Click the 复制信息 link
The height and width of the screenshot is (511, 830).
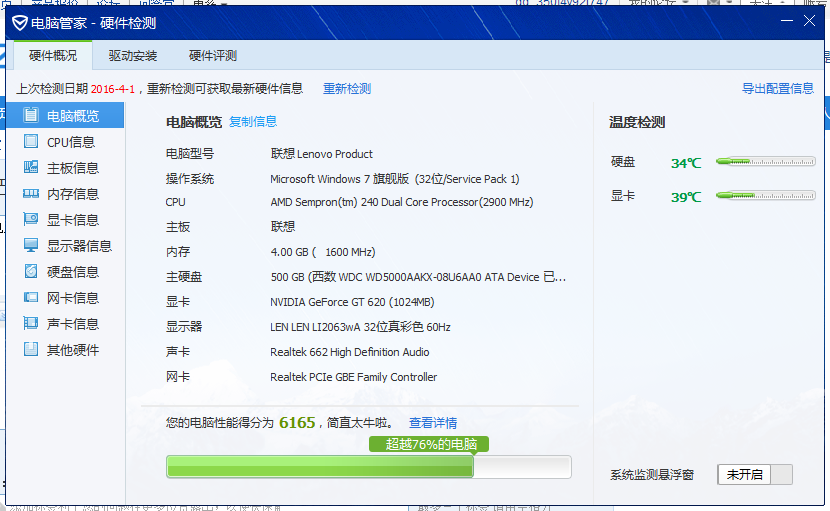point(253,121)
